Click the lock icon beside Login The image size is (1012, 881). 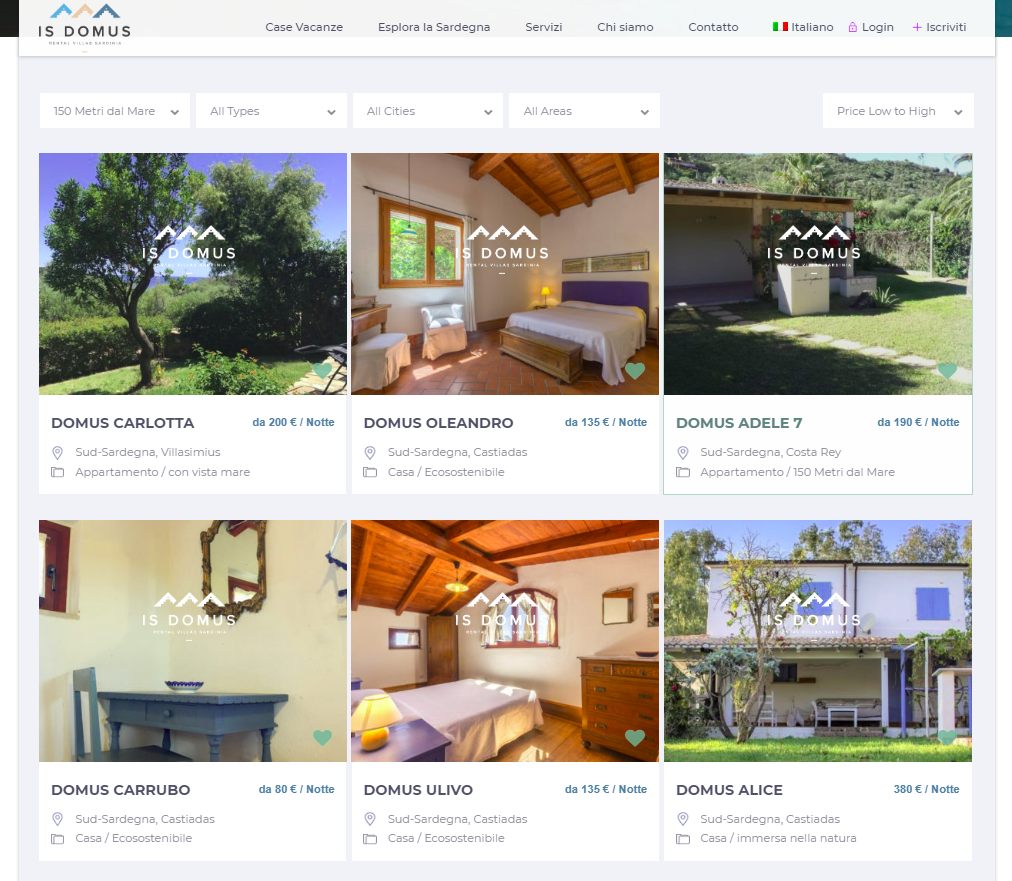853,27
